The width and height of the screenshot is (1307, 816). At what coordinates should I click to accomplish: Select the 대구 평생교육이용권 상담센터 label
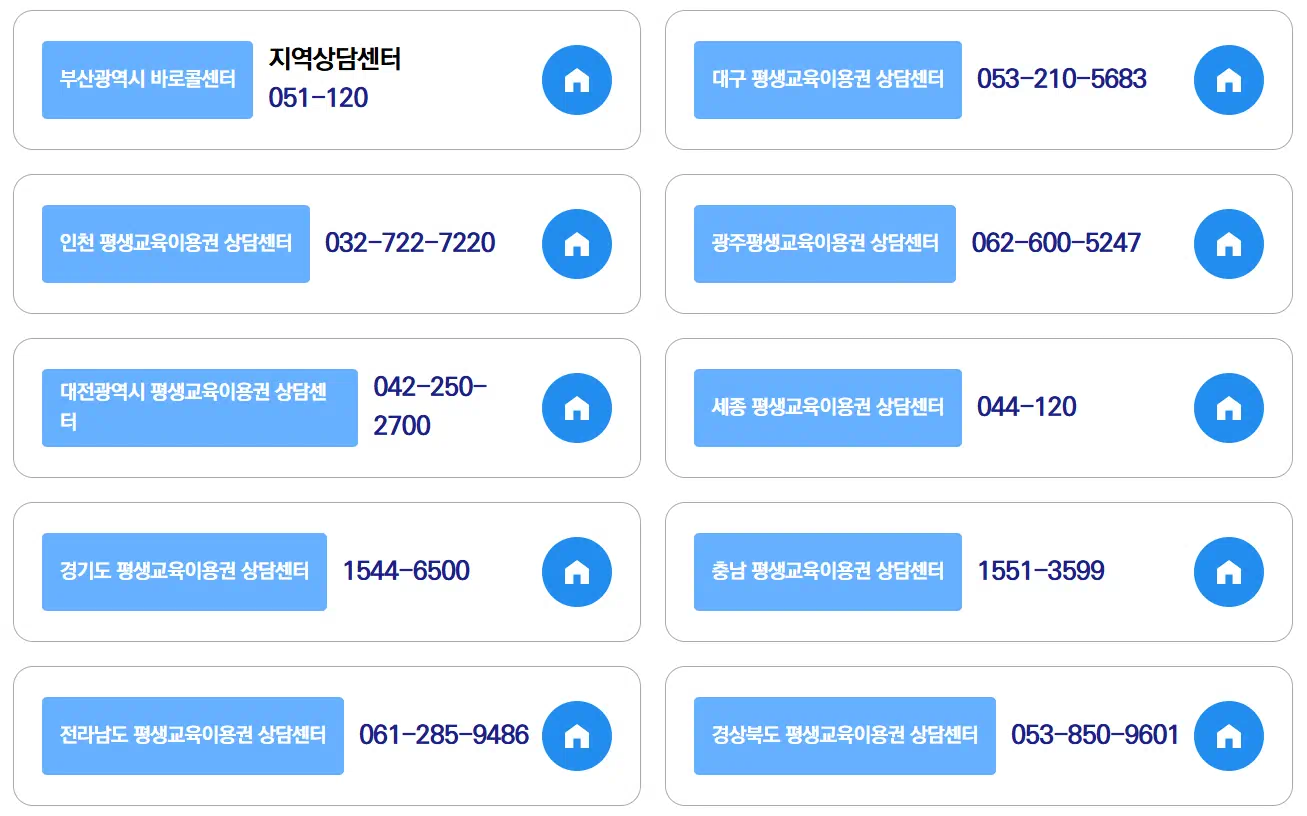point(827,80)
